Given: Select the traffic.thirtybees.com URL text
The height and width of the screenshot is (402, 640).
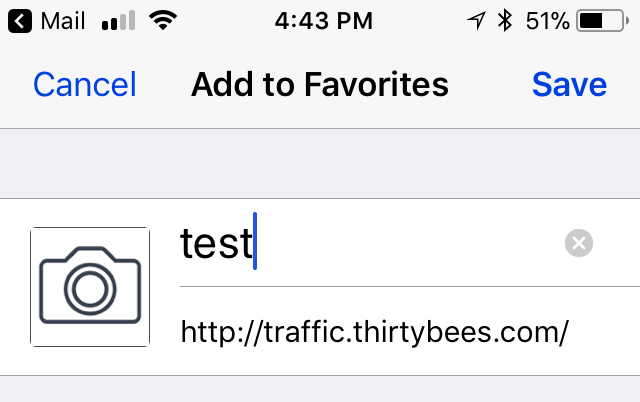Looking at the screenshot, I should (374, 332).
